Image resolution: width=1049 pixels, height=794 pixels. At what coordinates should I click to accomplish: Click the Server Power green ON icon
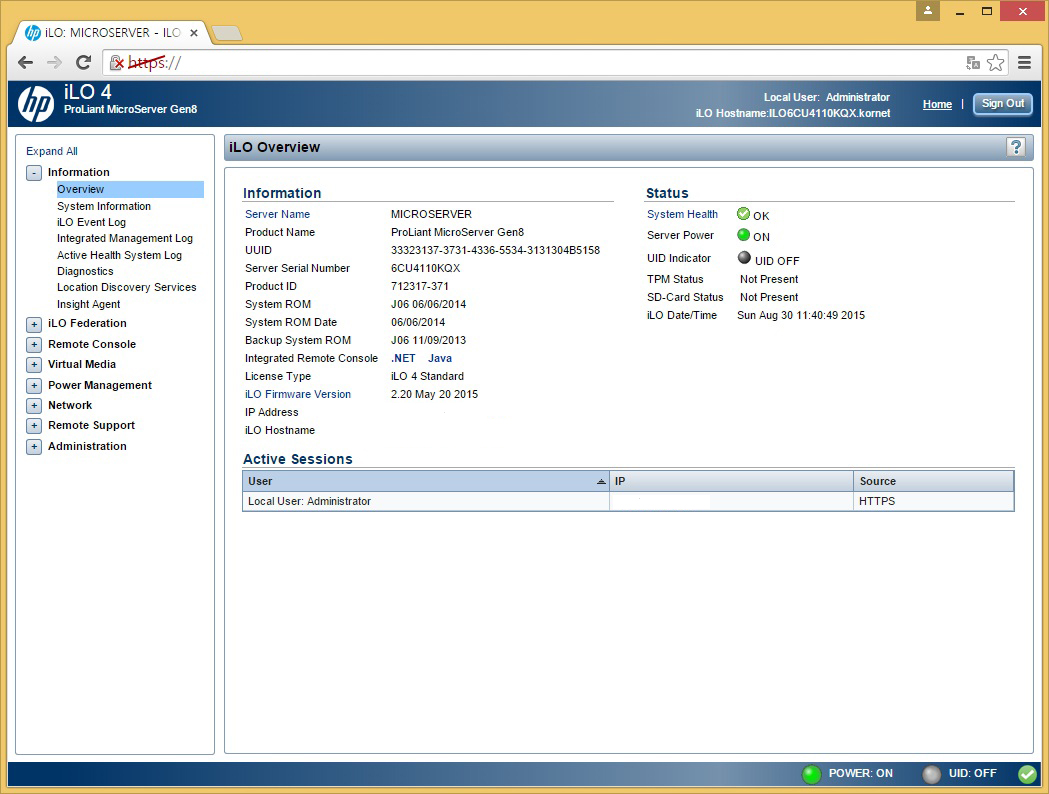click(743, 235)
